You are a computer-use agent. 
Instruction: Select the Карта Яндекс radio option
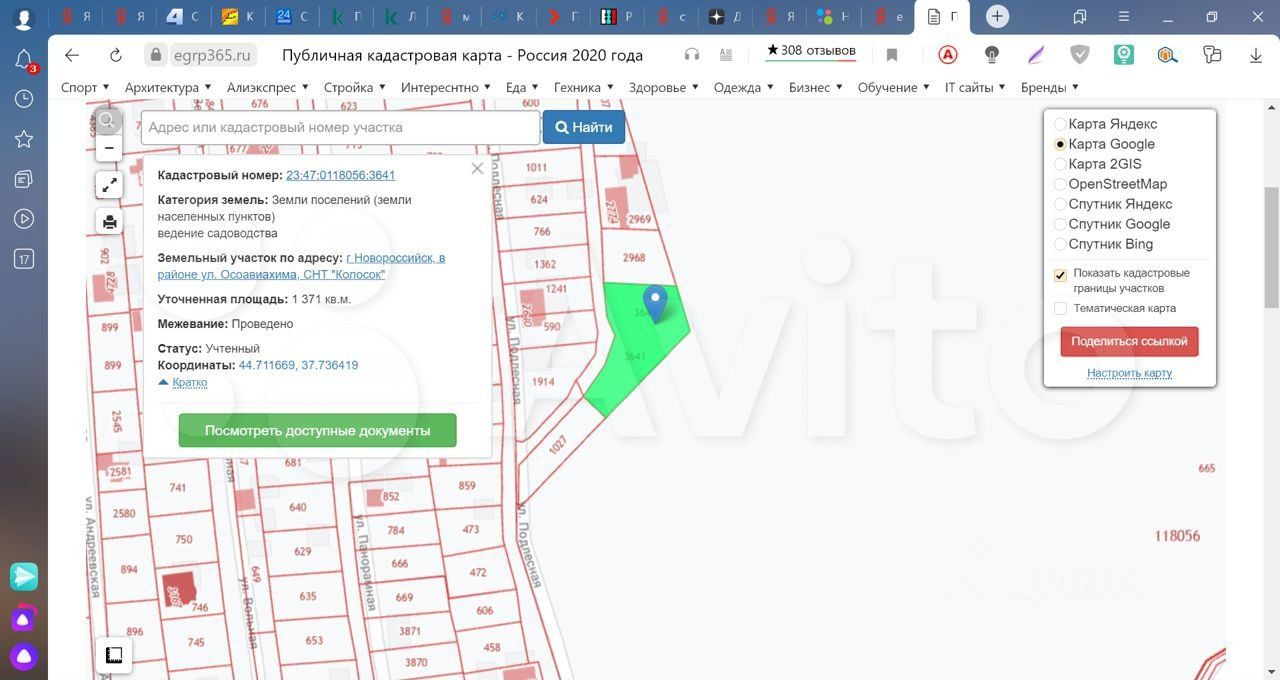coord(1060,124)
